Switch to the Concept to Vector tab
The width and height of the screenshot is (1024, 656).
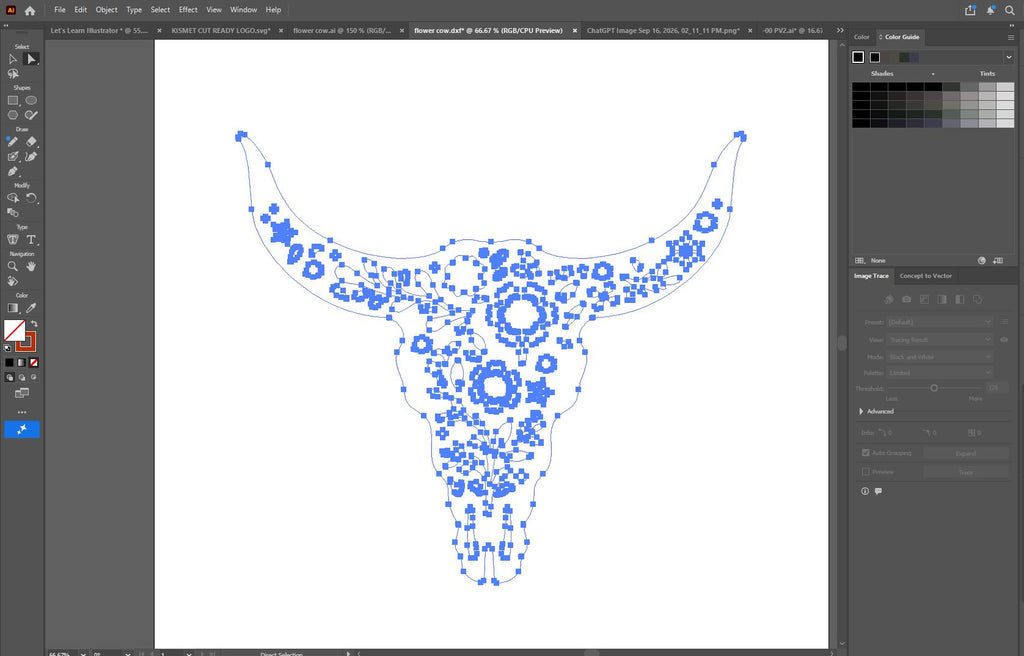(925, 276)
